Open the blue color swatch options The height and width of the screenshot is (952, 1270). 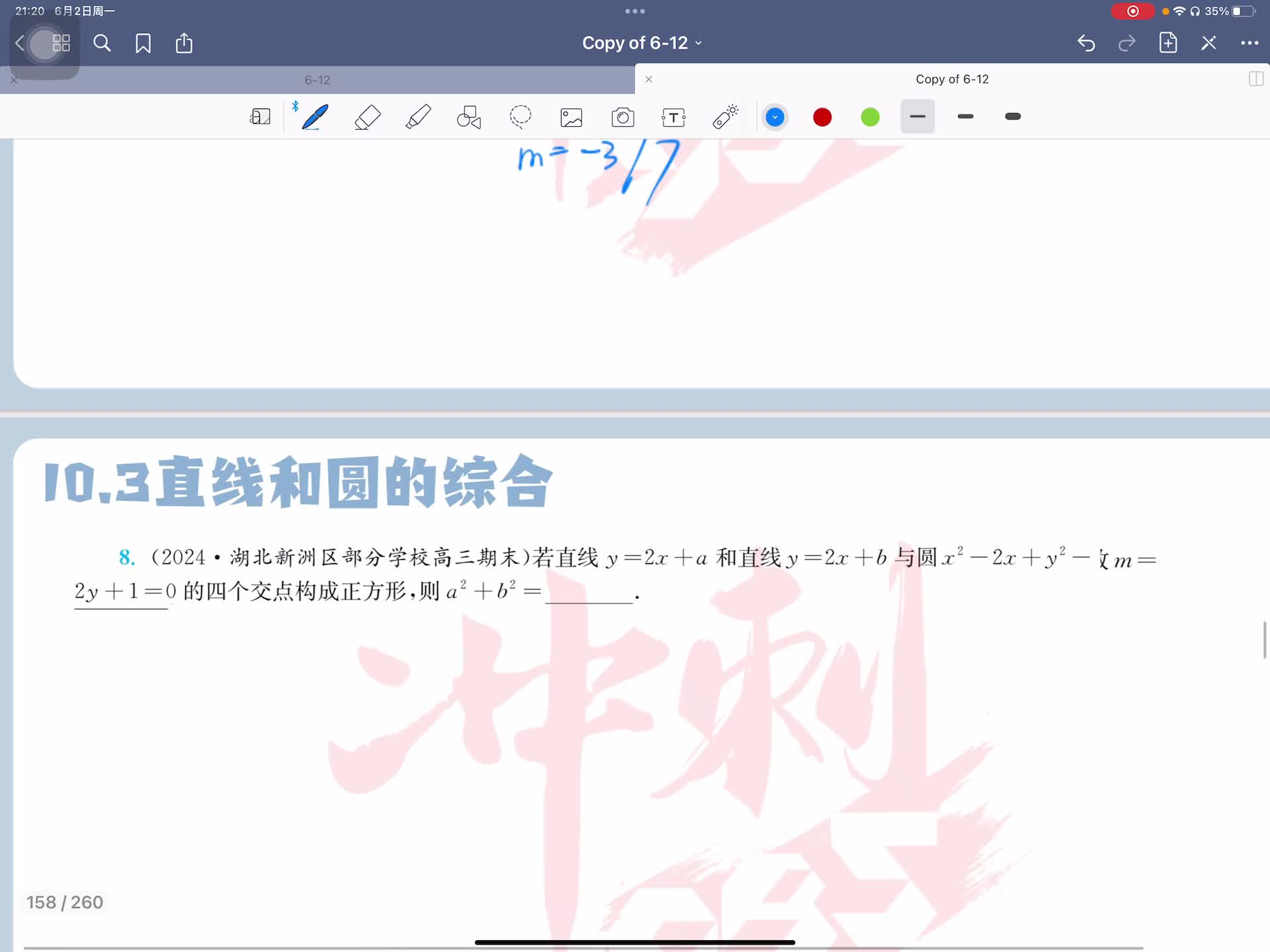pos(775,117)
